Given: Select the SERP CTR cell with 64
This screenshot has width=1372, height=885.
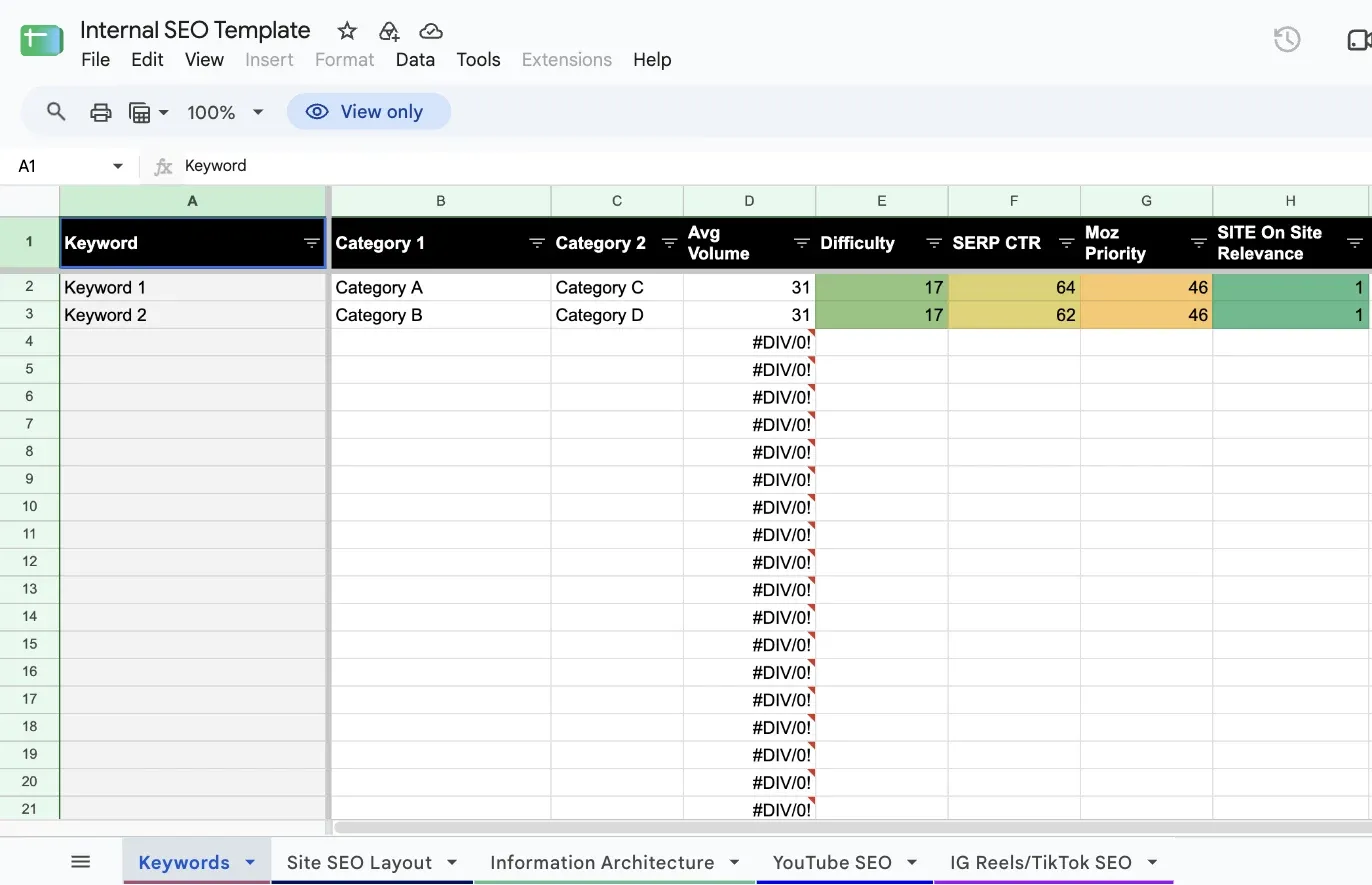Looking at the screenshot, I should click(1014, 287).
